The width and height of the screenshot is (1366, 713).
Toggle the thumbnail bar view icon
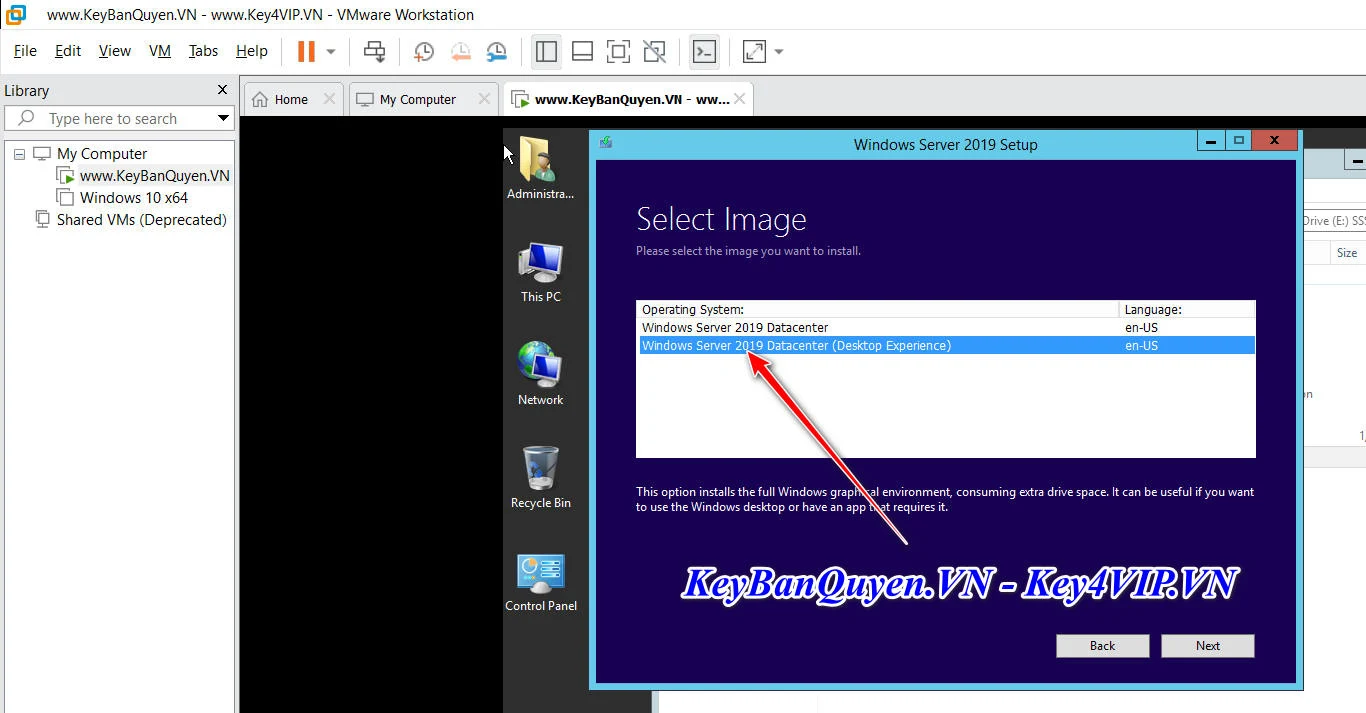click(x=582, y=51)
